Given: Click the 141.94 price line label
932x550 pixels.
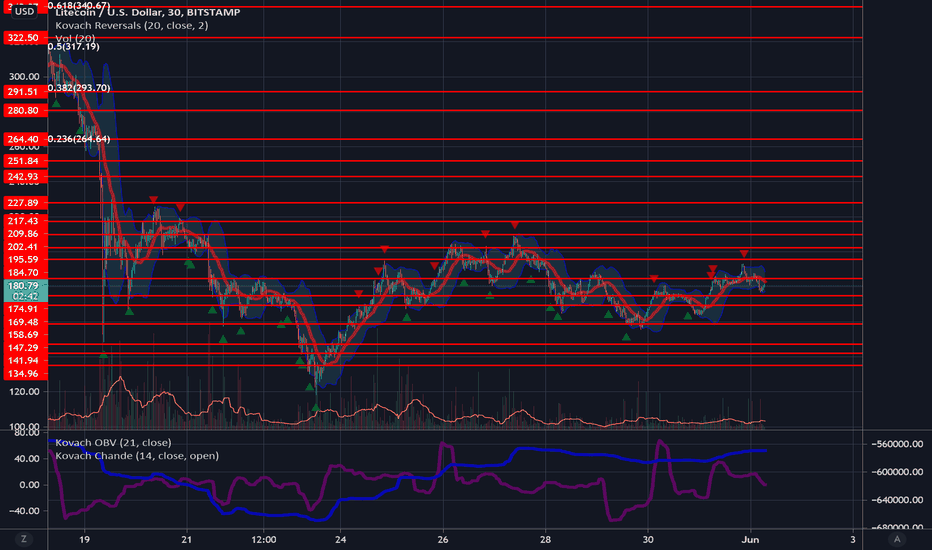Looking at the screenshot, I should [25, 360].
